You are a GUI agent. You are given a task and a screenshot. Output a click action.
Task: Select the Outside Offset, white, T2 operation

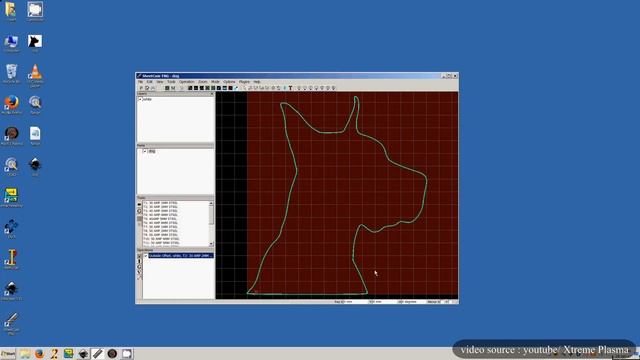[181, 256]
